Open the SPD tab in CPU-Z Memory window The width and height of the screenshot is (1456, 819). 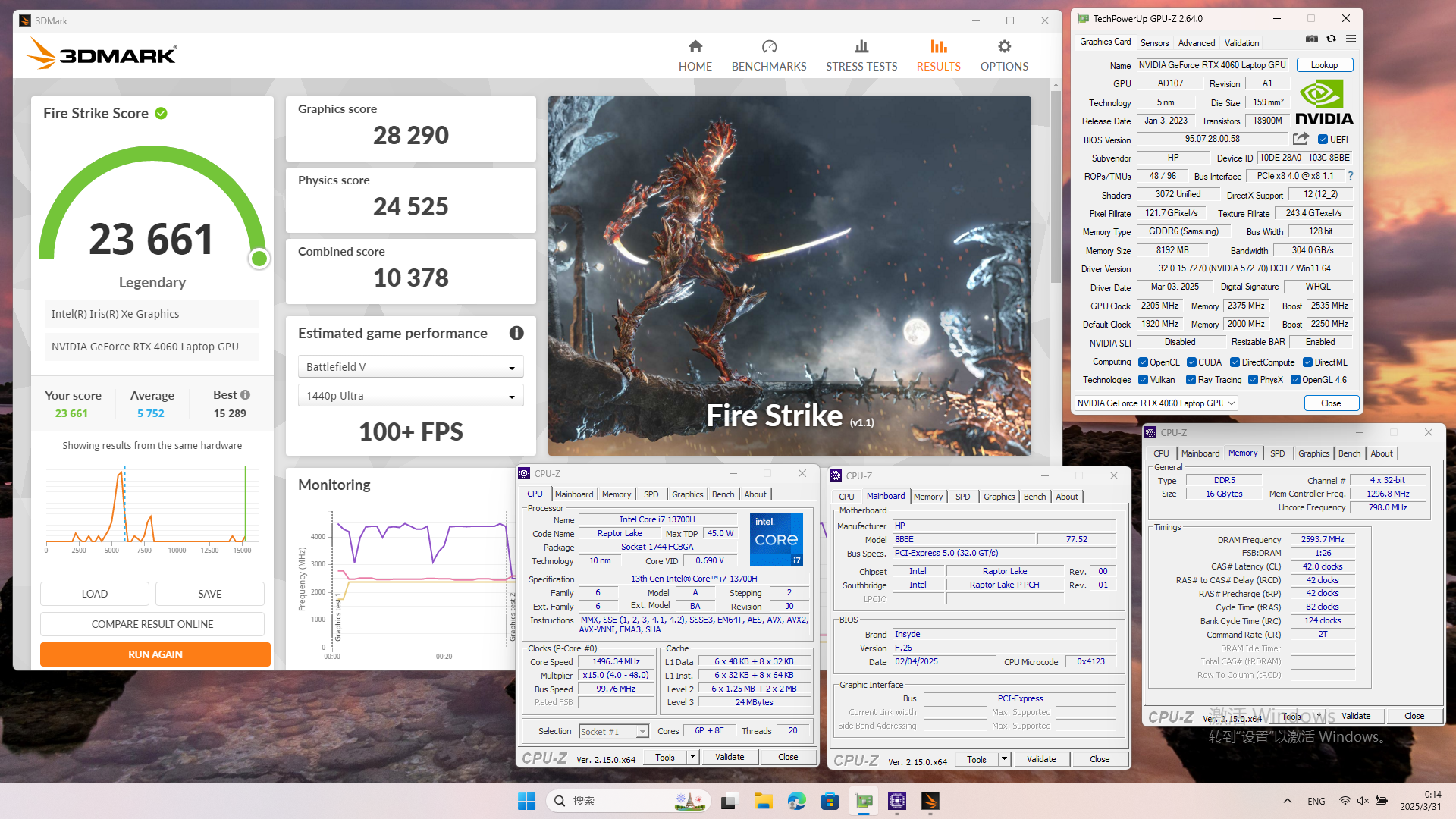[1277, 453]
